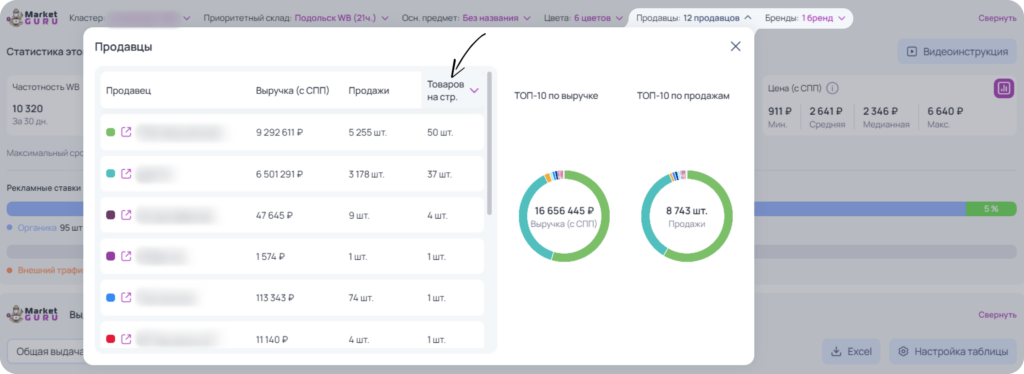Open the Видеоинструкция video guide

pyautogui.click(x=957, y=52)
